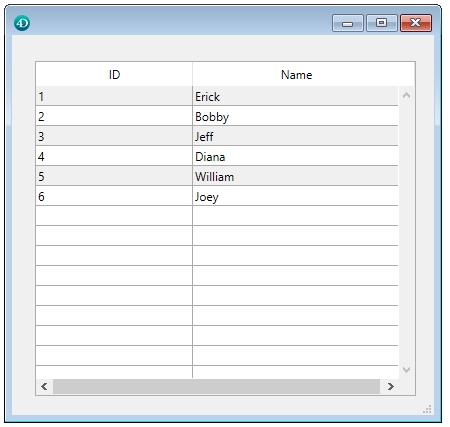Click the horizontal scrollbar right arrow
The image size is (450, 427).
click(390, 386)
